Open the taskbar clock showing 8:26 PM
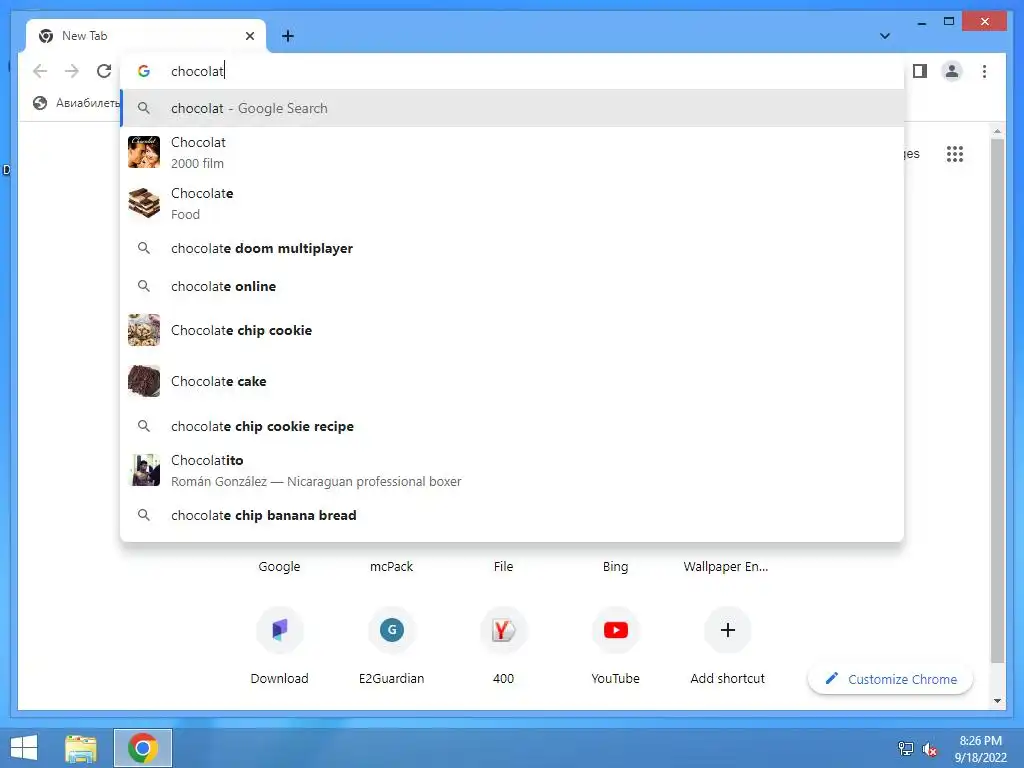This screenshot has height=768, width=1024. (980, 749)
